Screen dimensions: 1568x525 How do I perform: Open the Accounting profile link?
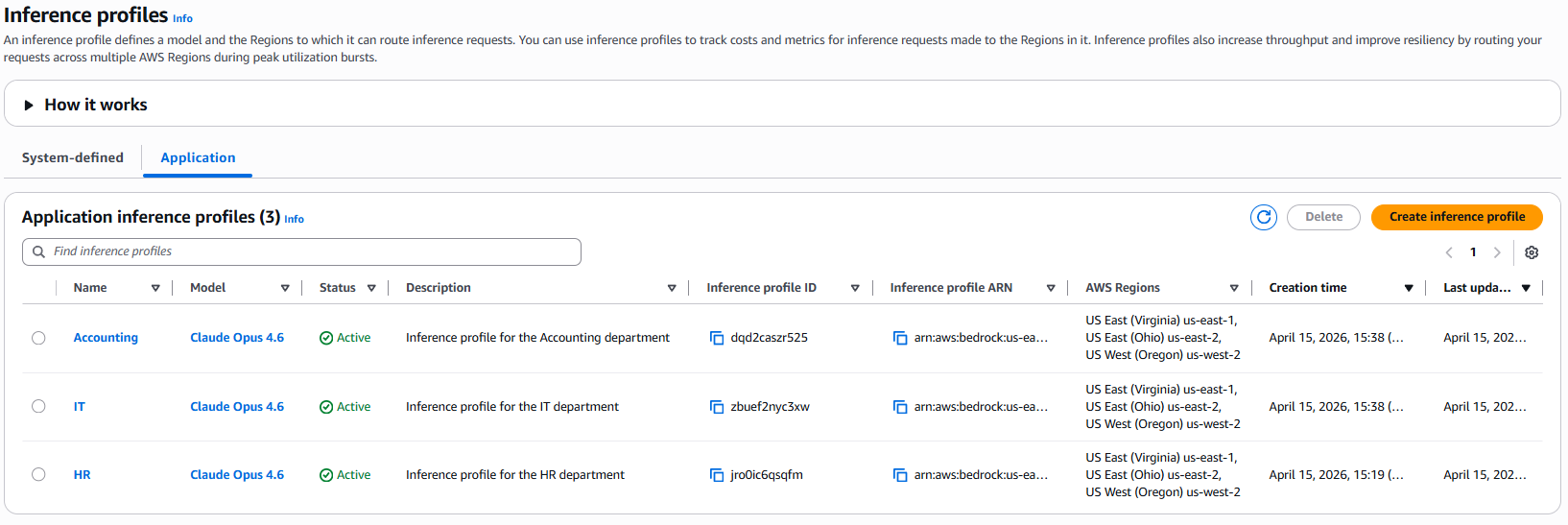point(106,338)
